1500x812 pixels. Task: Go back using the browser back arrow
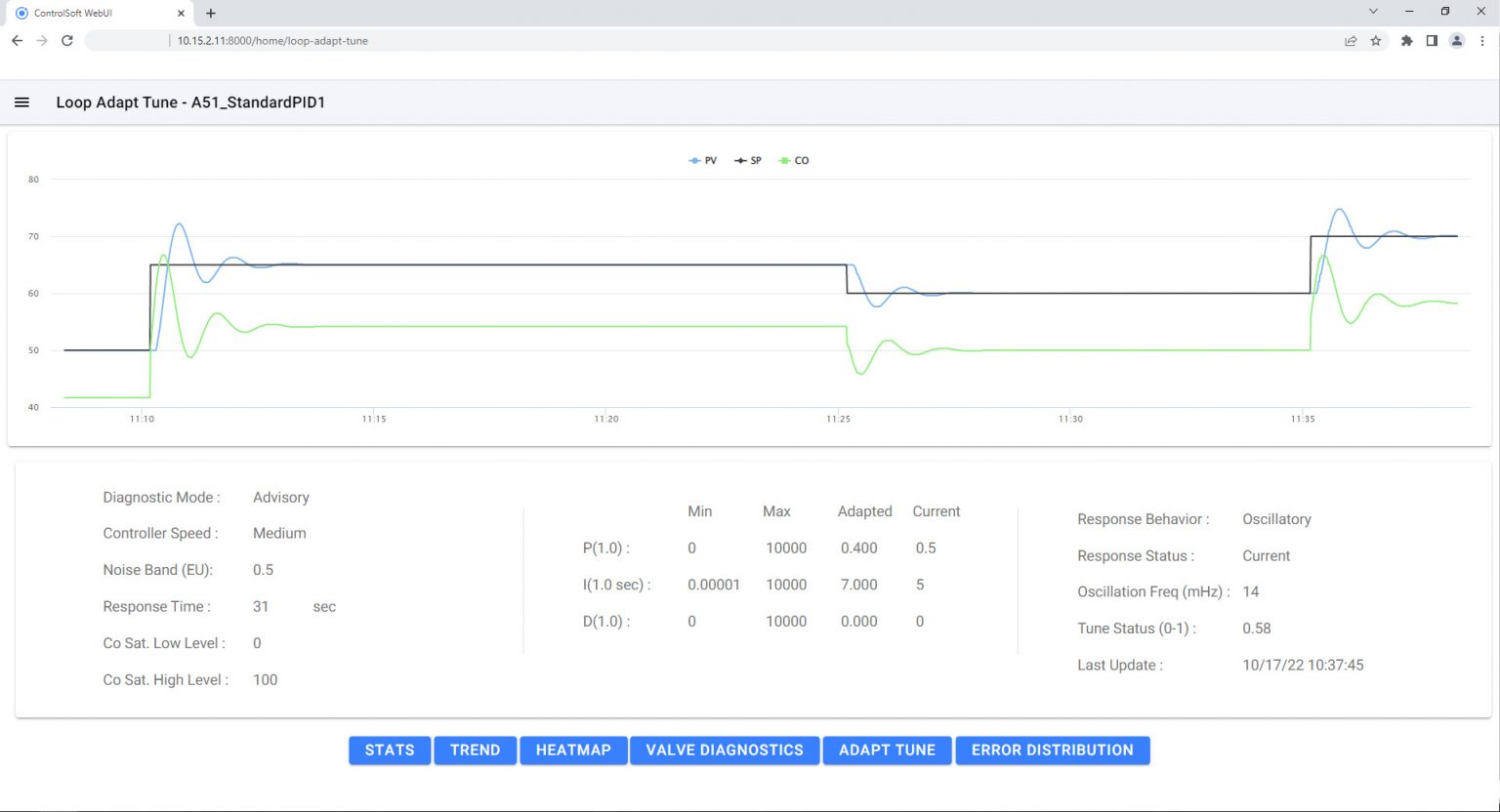tap(17, 41)
